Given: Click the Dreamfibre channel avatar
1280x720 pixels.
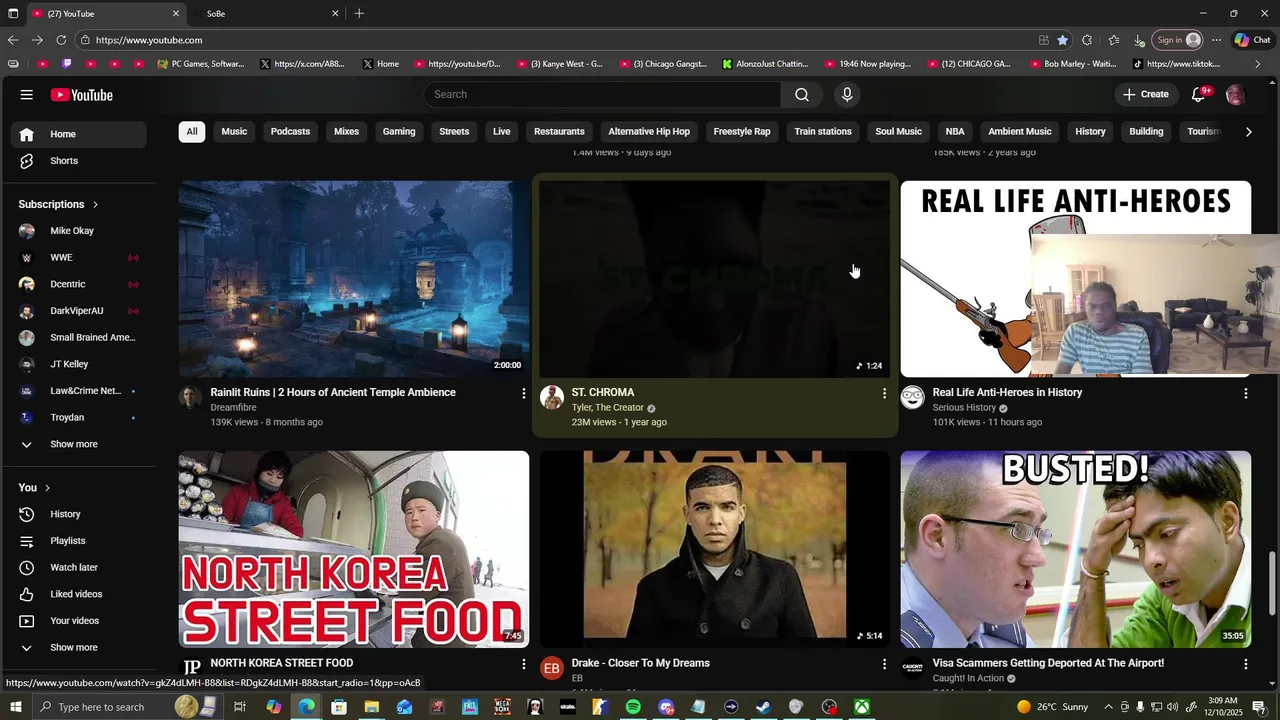Looking at the screenshot, I should 190,398.
